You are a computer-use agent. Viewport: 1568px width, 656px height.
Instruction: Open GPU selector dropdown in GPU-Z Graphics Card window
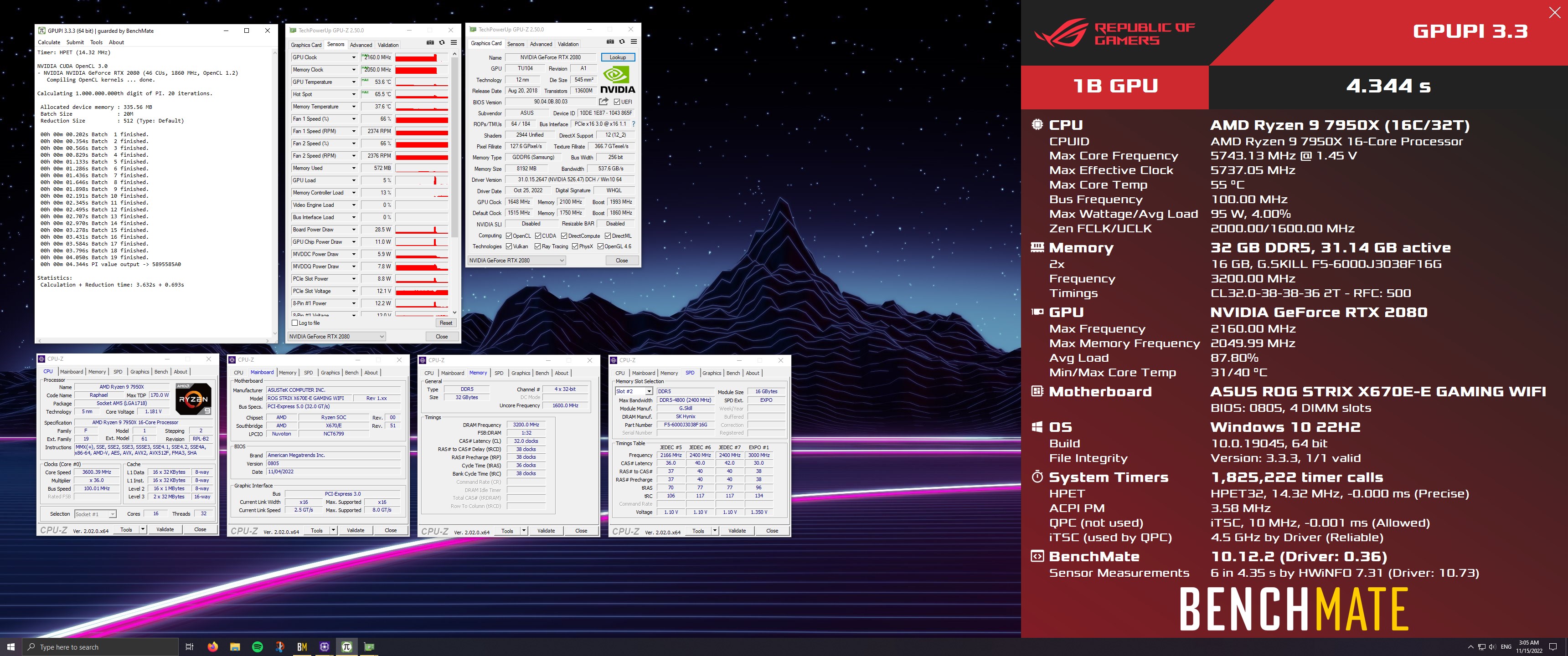point(517,261)
